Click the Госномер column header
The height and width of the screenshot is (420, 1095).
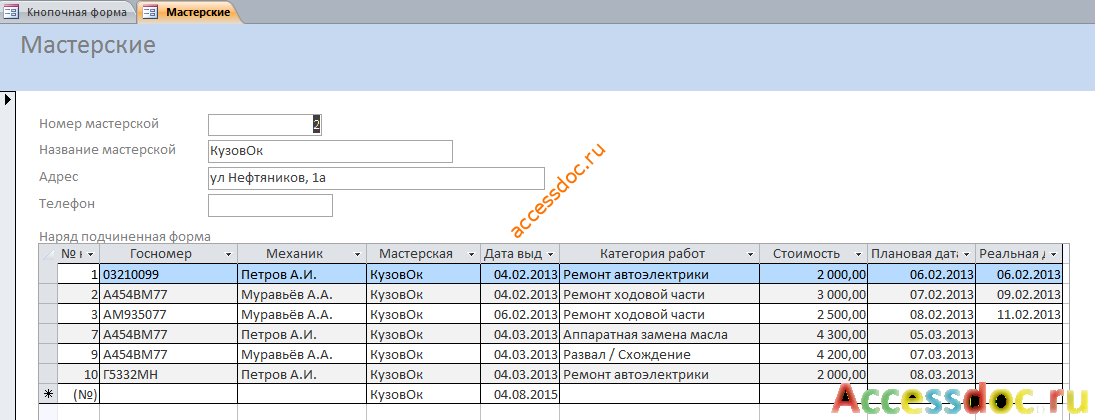[168, 254]
